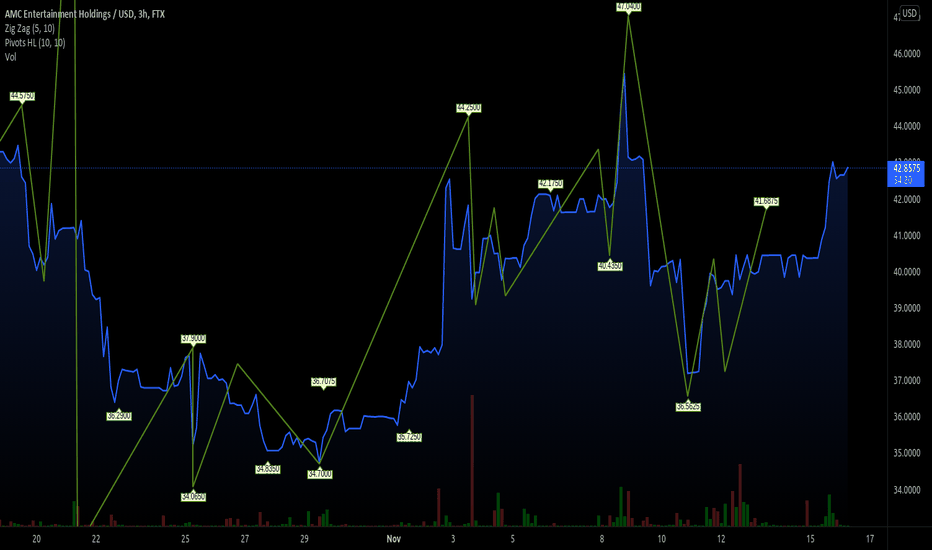932x550 pixels.
Task: Click 38.0000 on the price axis
Action: coord(906,344)
